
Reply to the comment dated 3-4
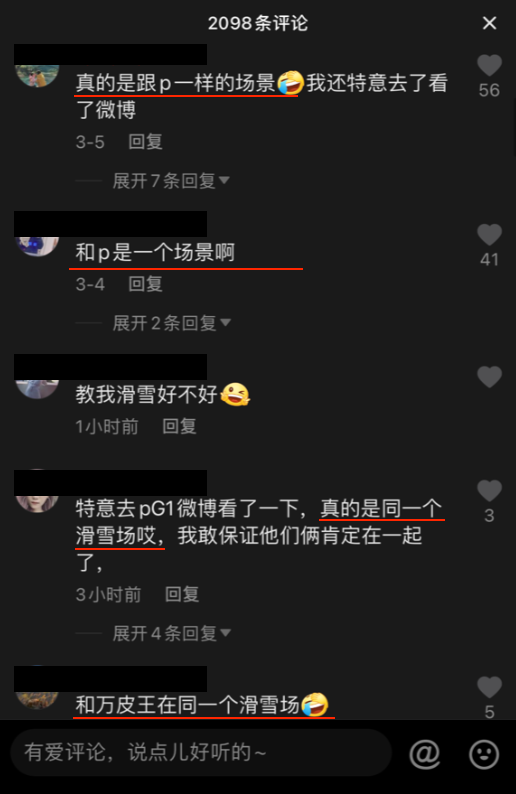pyautogui.click(x=145, y=284)
